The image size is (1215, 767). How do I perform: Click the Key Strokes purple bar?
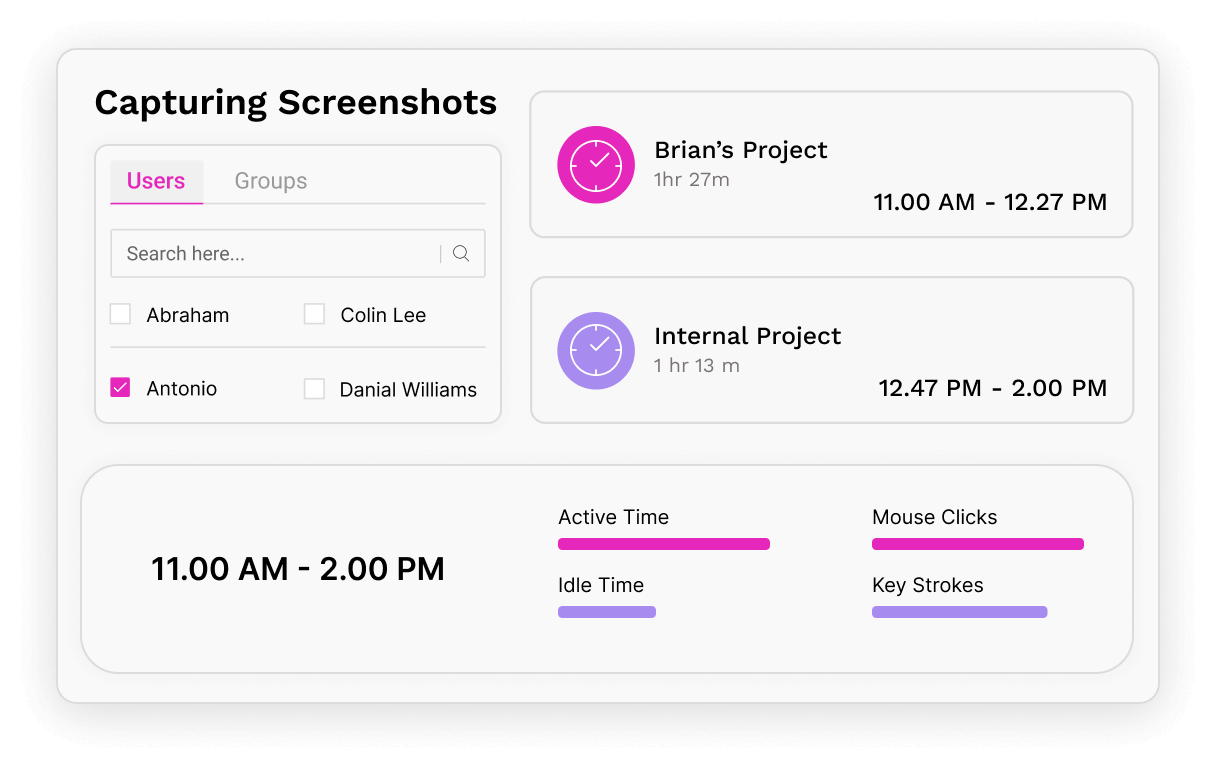click(959, 611)
